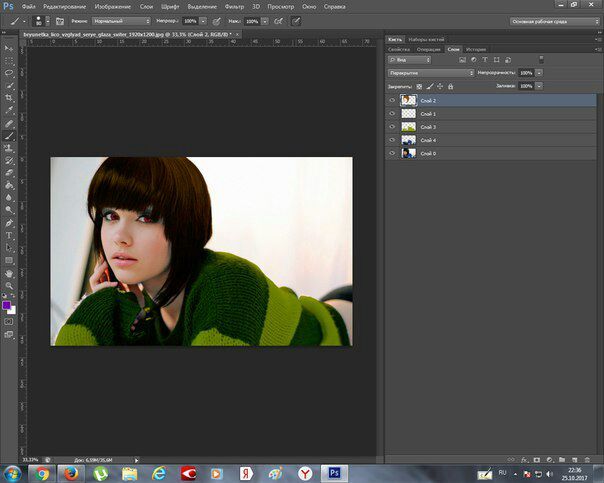Open brush Режим blend mode dropdown
The width and height of the screenshot is (604, 483).
click(121, 21)
